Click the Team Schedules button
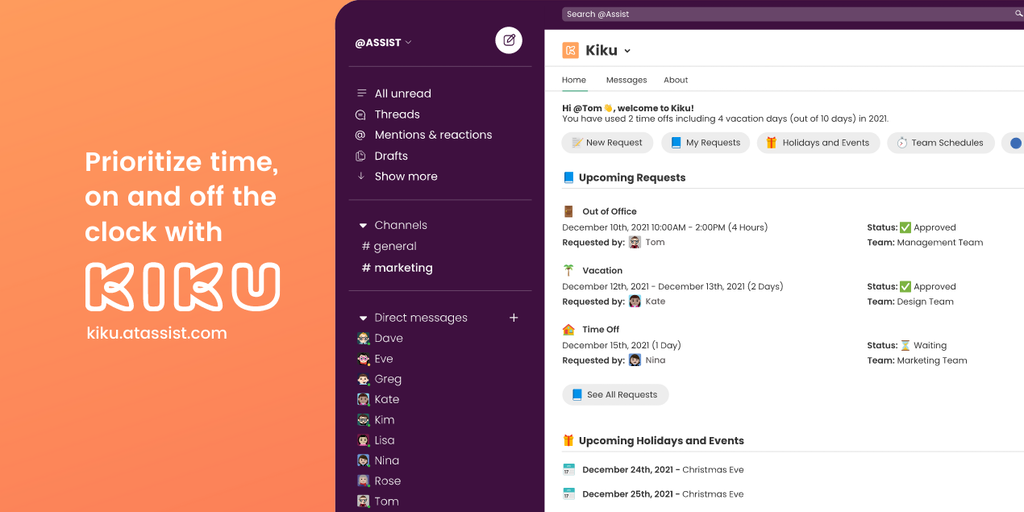 click(940, 143)
